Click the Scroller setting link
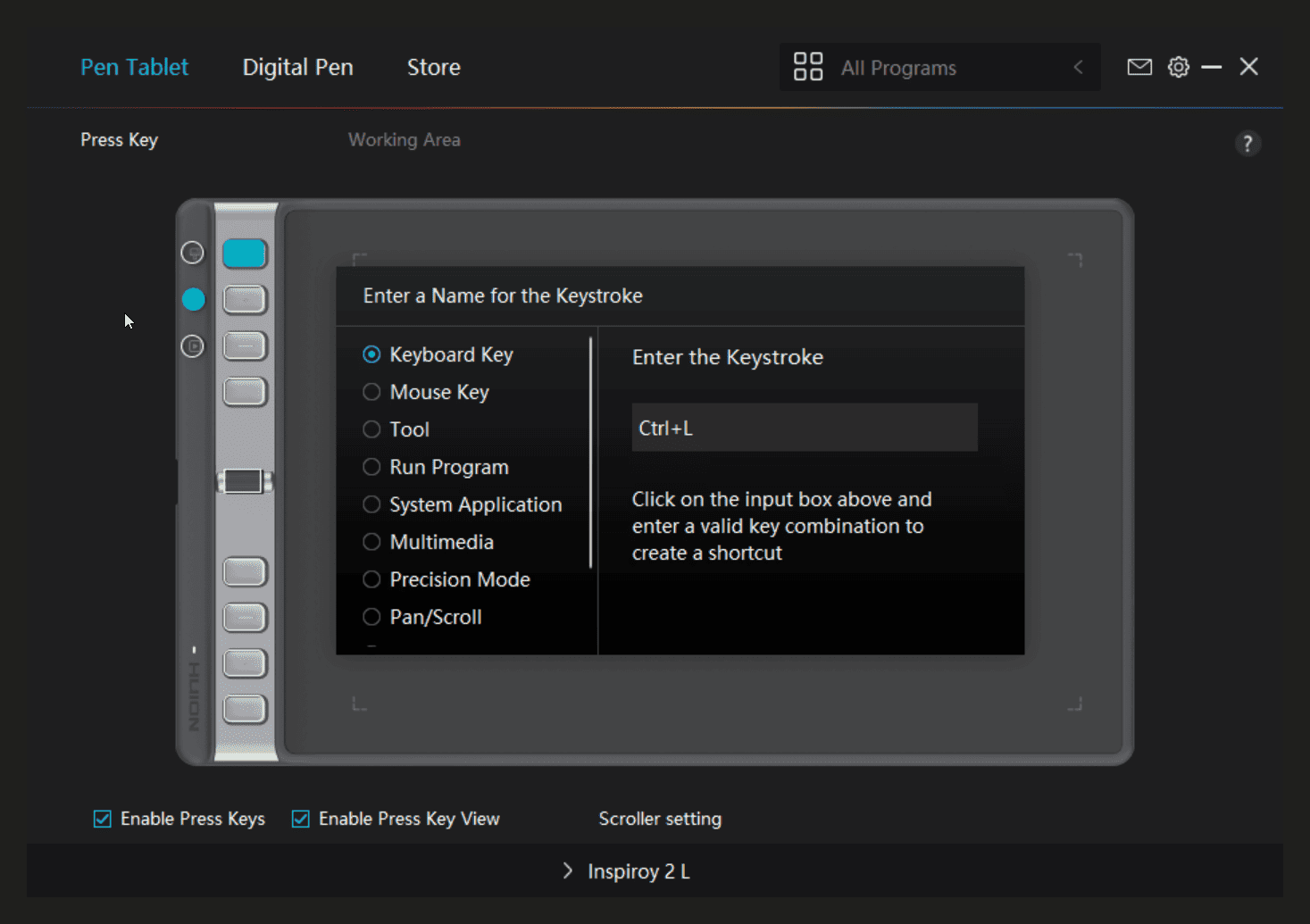The width and height of the screenshot is (1310, 924). click(x=659, y=819)
